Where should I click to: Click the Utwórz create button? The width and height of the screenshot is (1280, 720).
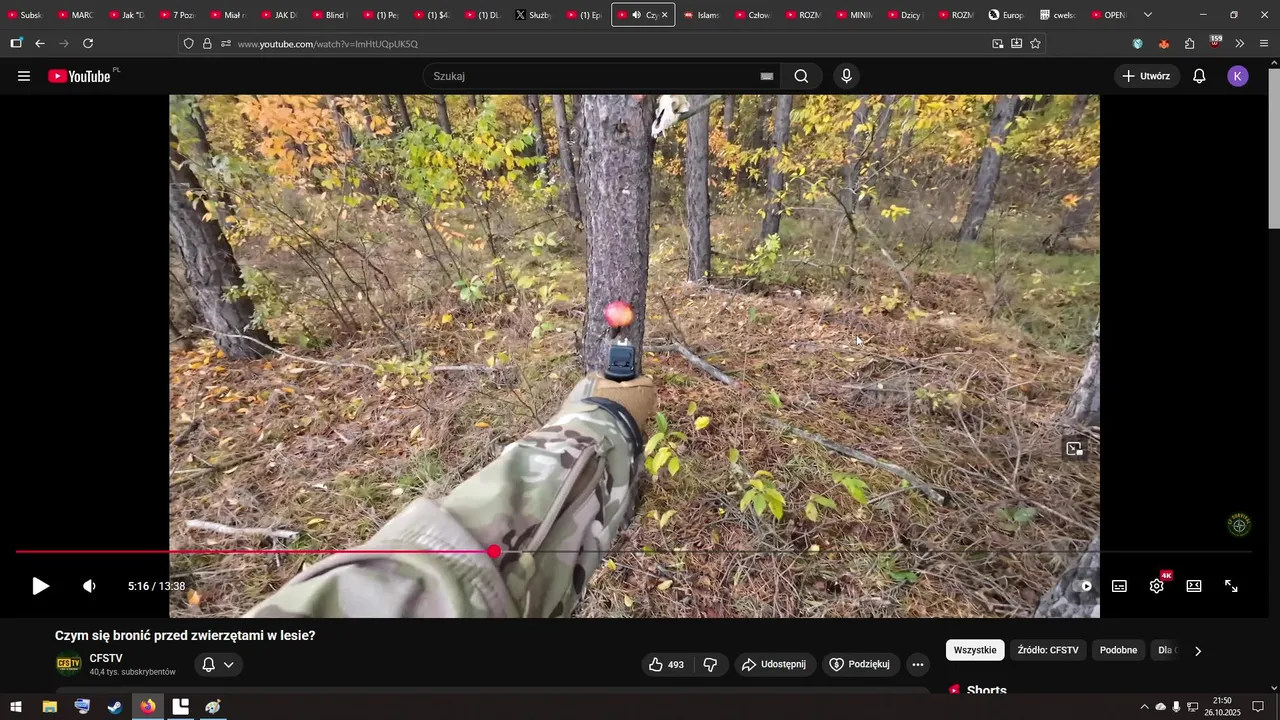pyautogui.click(x=1146, y=76)
